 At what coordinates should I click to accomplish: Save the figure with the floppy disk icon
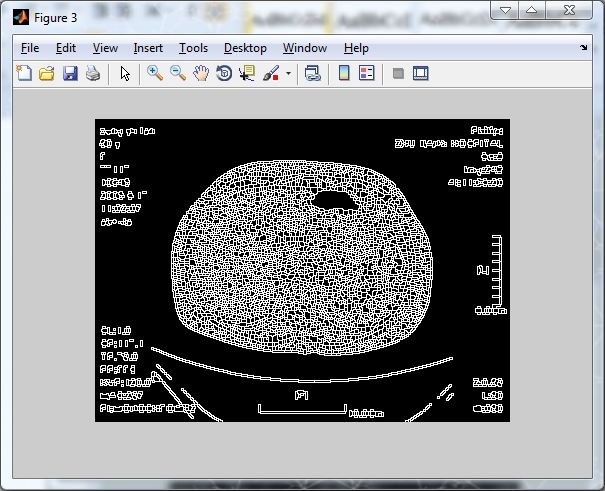click(70, 73)
